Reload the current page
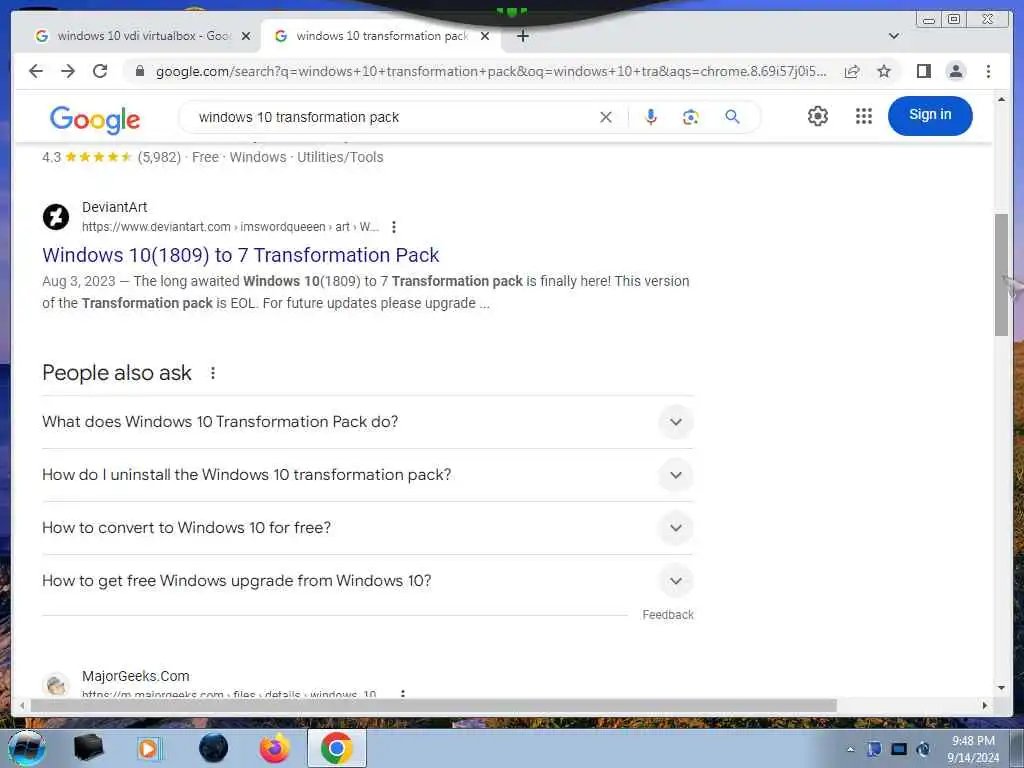The image size is (1024, 768). click(x=100, y=71)
